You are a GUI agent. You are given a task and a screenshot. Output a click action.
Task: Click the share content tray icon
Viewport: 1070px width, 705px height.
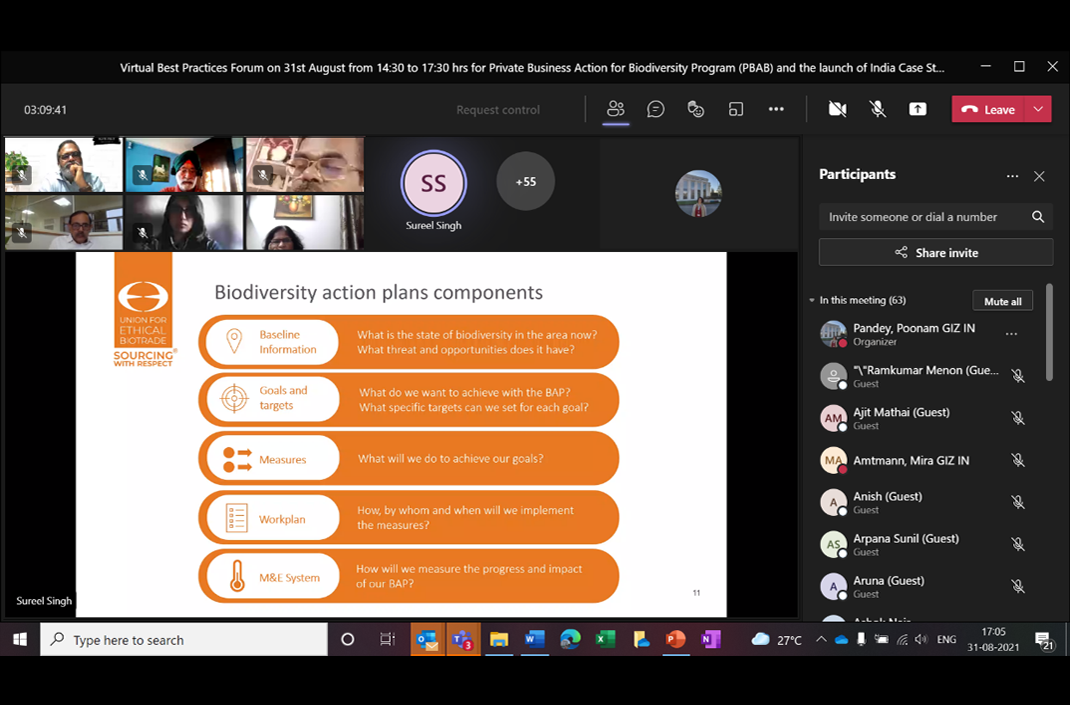(917, 109)
